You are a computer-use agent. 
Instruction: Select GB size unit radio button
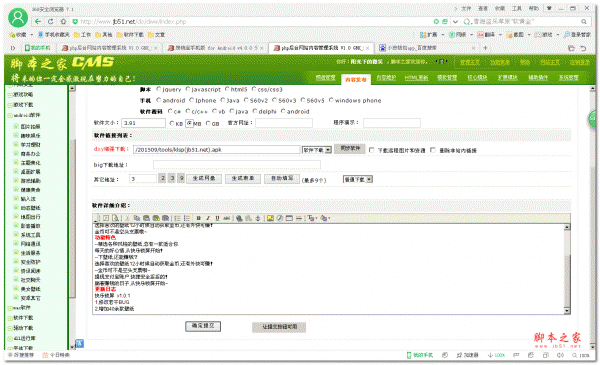tap(208, 123)
